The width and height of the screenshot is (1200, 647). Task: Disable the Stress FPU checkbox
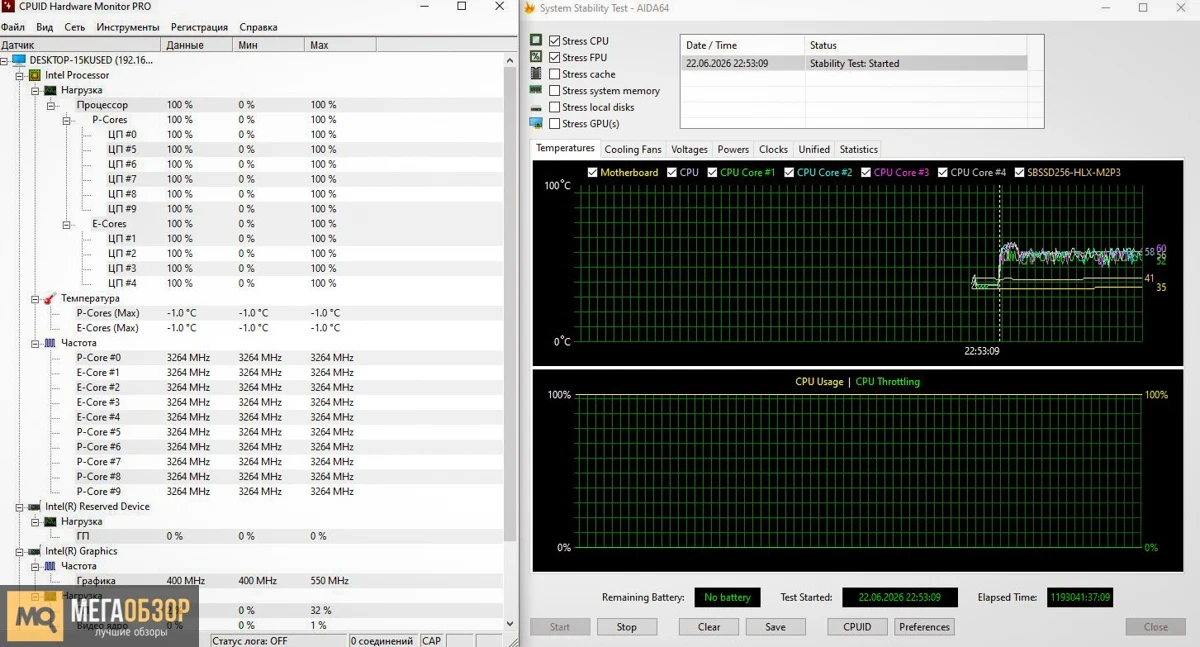click(x=555, y=57)
